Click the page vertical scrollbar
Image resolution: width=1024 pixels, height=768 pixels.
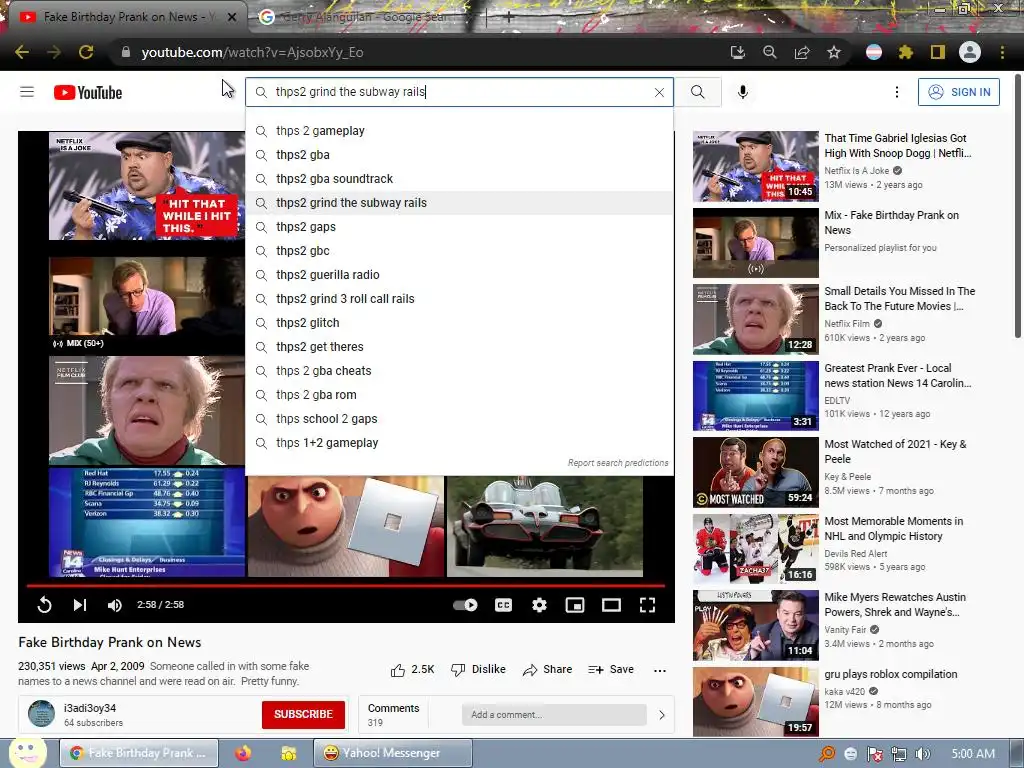click(x=1017, y=208)
